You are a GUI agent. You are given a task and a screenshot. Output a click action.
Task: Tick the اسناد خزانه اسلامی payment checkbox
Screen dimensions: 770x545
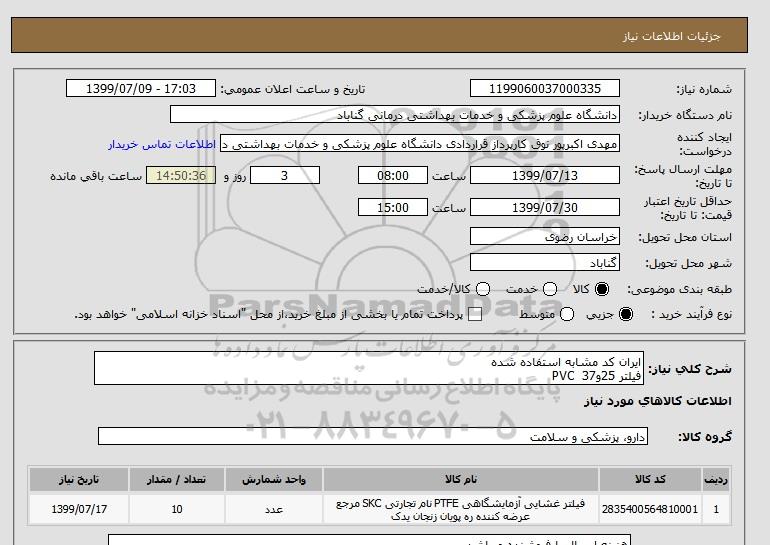(x=475, y=315)
